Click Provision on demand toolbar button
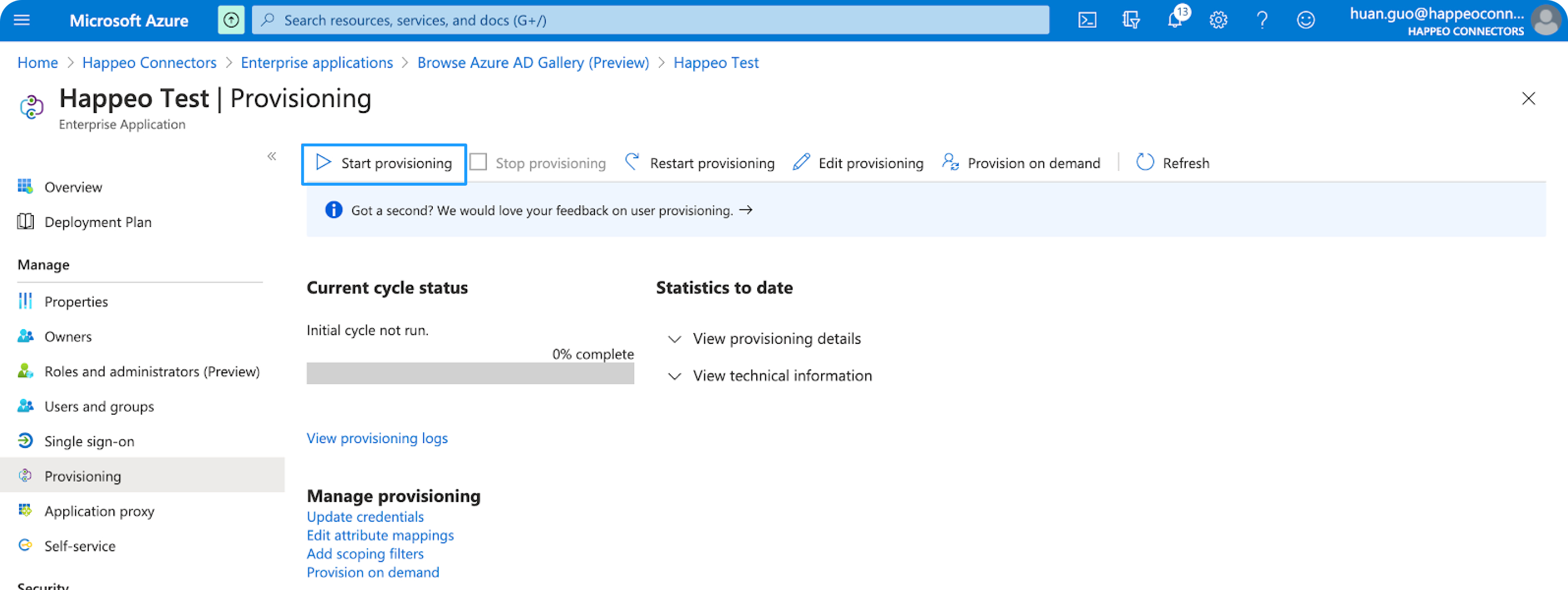Viewport: 1568px width, 590px height. (x=1021, y=163)
